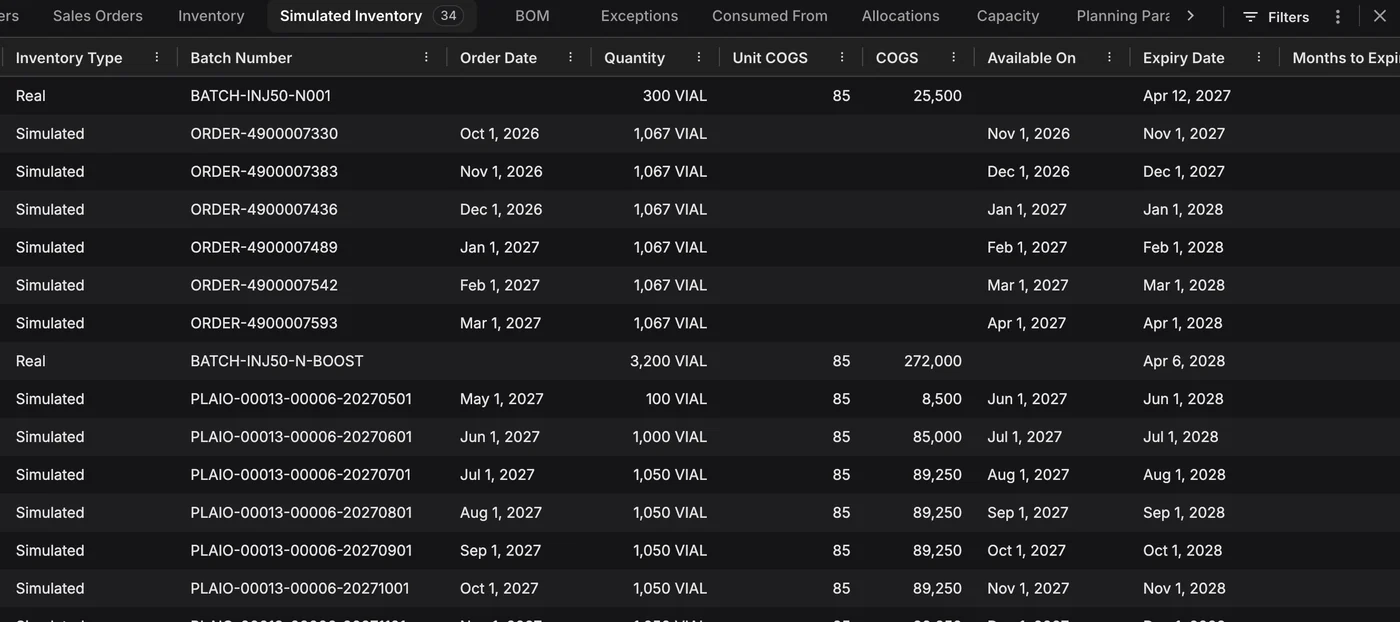Viewport: 1400px width, 622px height.
Task: Select PLAIO-00013-00006-20270501 batch cell
Action: (x=301, y=399)
